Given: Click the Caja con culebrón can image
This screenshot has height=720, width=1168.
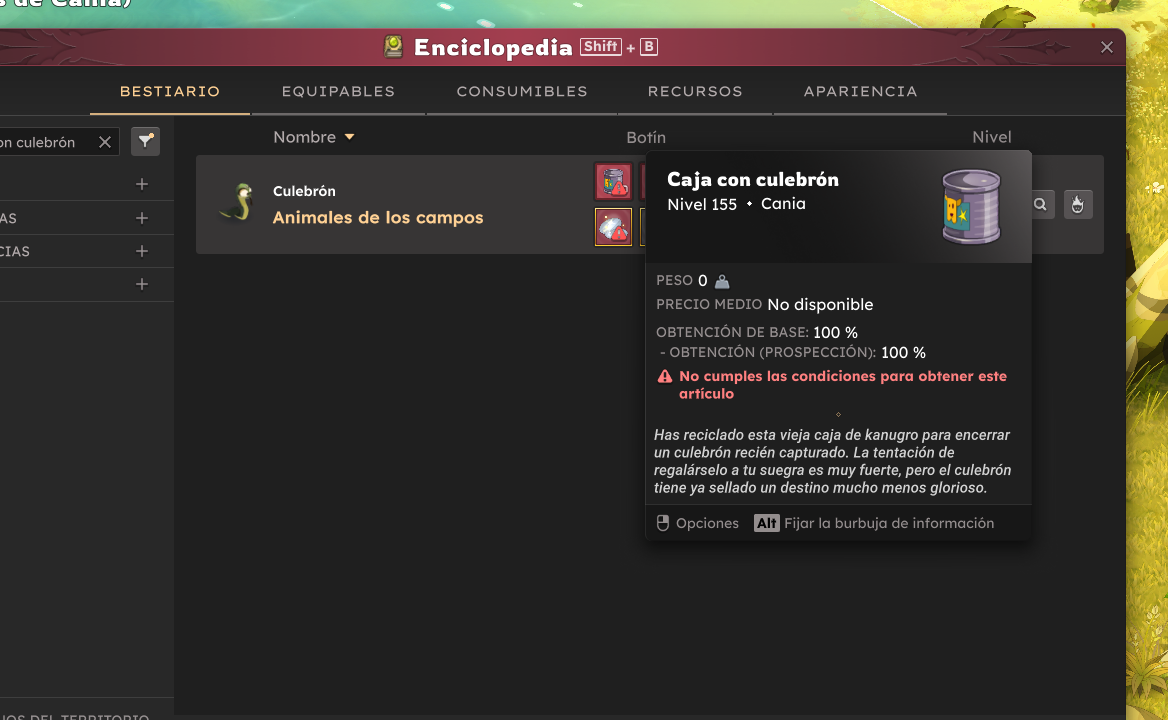Looking at the screenshot, I should 971,206.
